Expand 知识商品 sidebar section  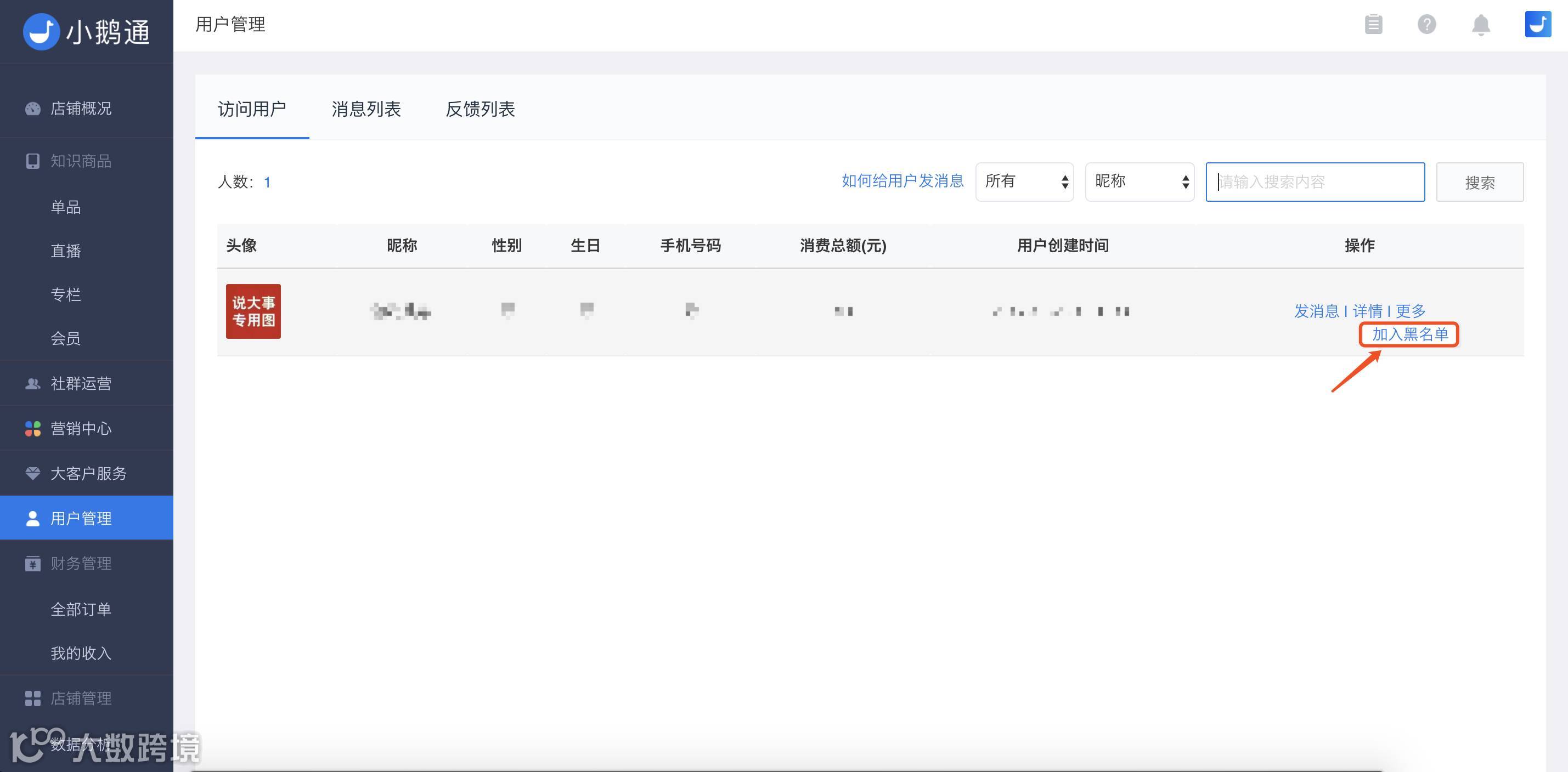point(80,161)
